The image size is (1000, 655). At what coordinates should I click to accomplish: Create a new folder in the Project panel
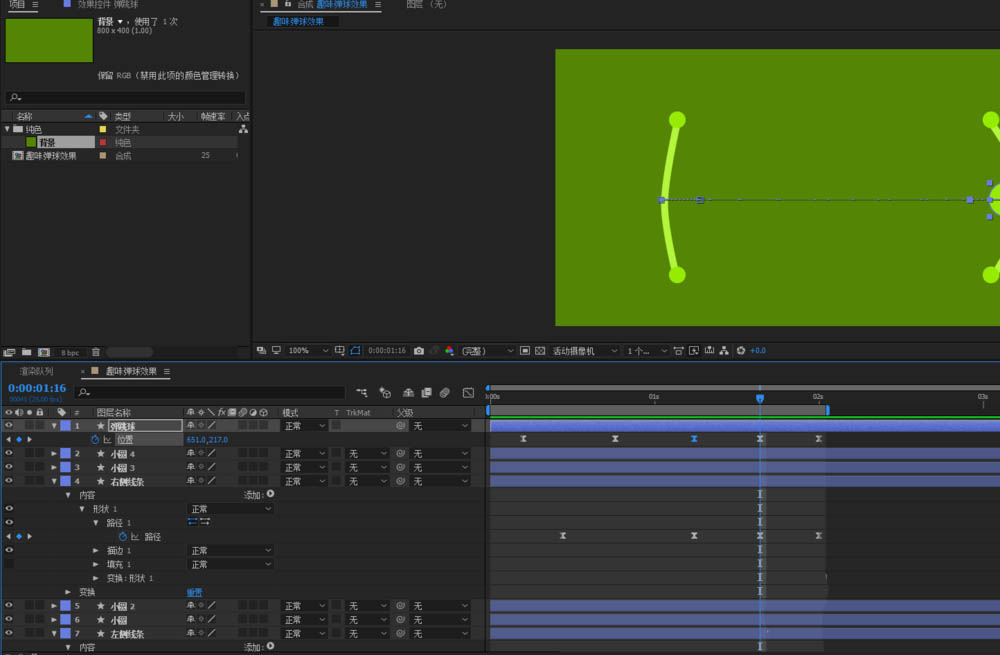(26, 352)
